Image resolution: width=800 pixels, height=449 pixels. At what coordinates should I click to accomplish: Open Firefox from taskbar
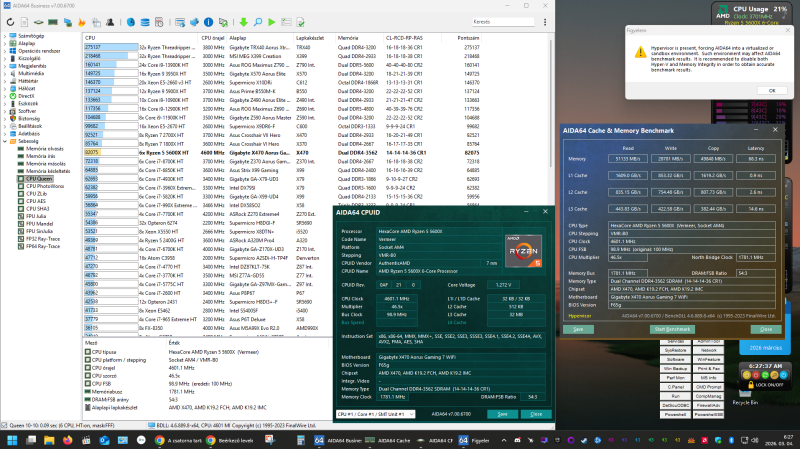[67, 440]
